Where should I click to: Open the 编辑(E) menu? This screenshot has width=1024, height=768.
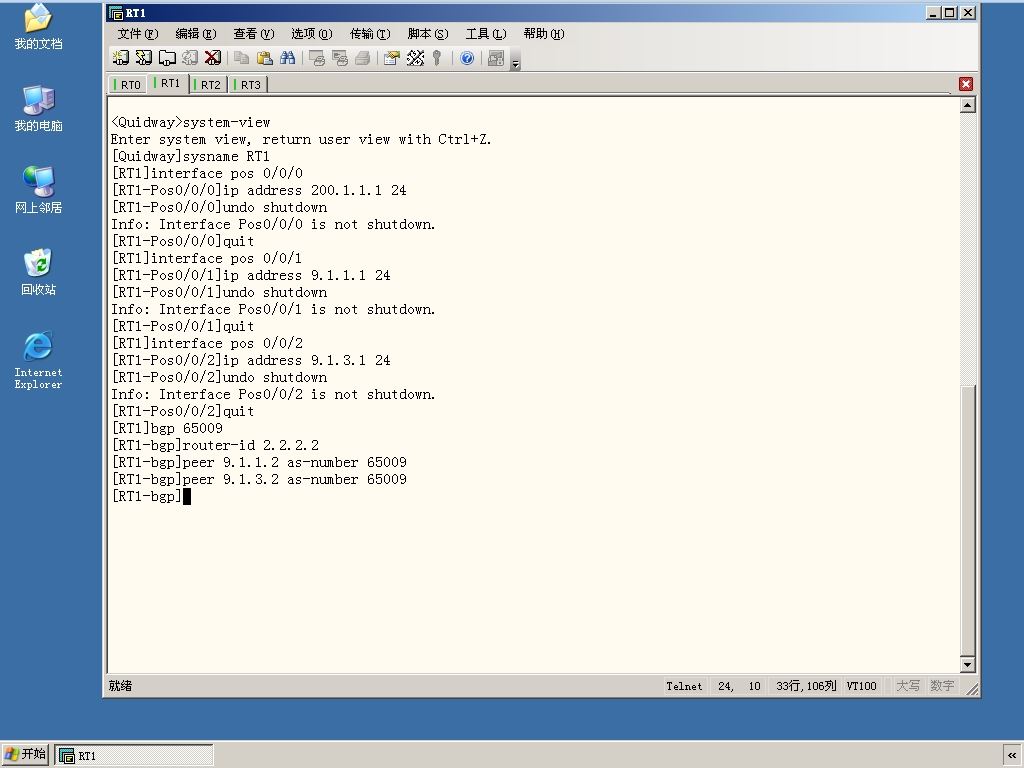(196, 33)
